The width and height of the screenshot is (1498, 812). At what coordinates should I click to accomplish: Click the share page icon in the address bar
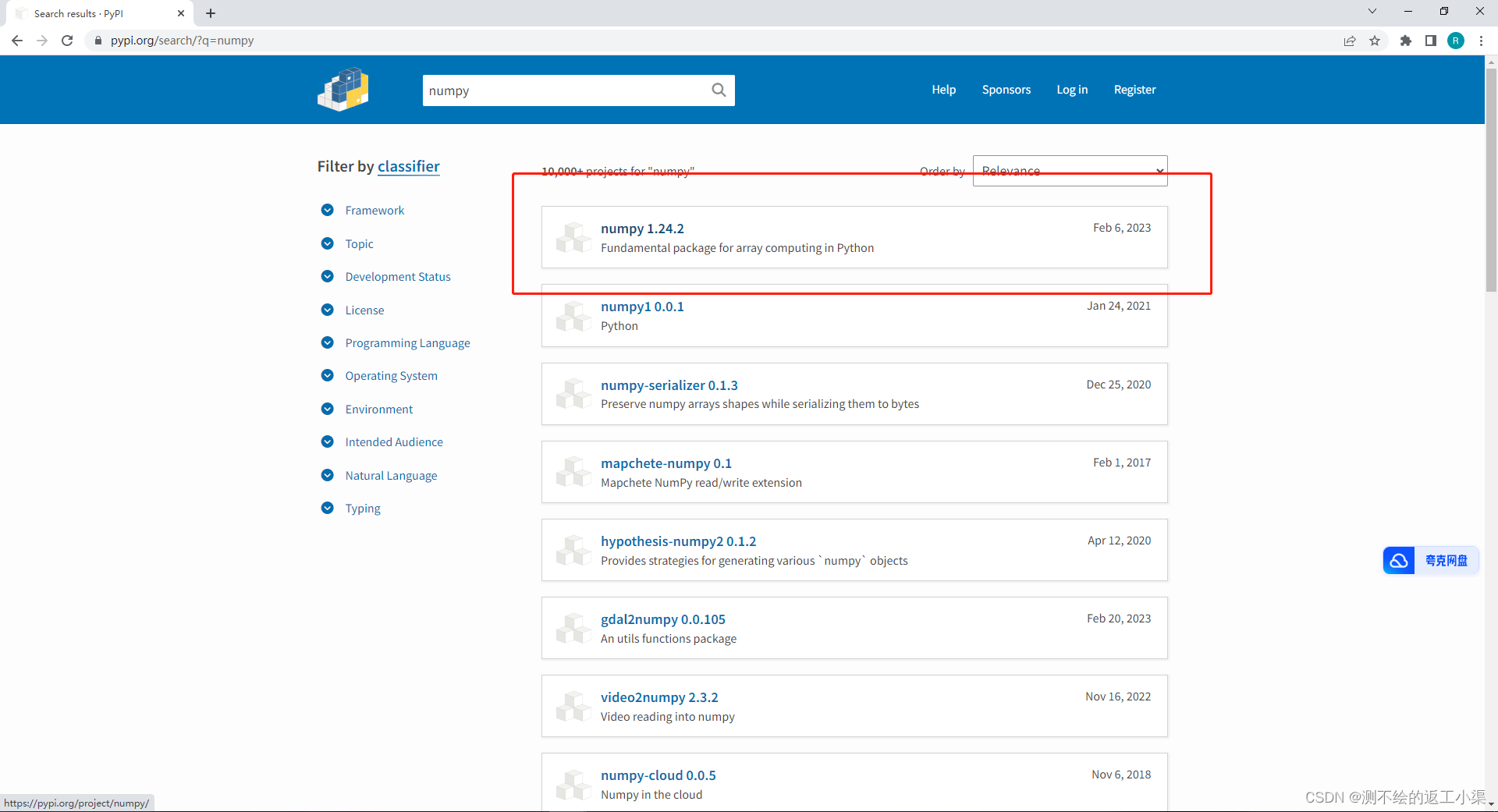(1350, 41)
